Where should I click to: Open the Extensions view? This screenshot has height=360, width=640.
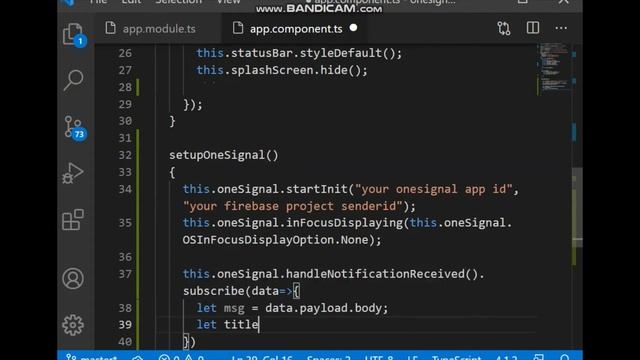point(73,220)
